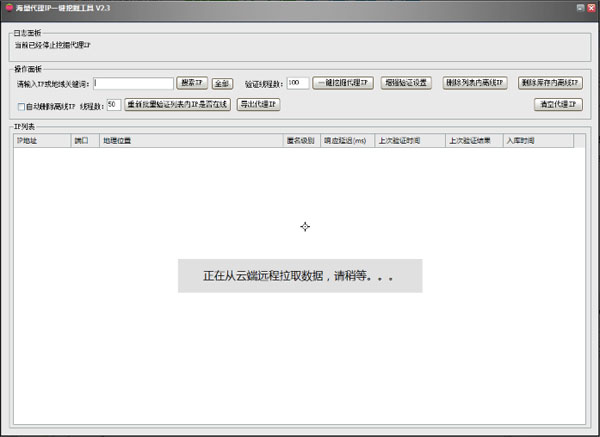Click the 全部 button
Viewport: 600px width, 437px height.
tap(222, 83)
